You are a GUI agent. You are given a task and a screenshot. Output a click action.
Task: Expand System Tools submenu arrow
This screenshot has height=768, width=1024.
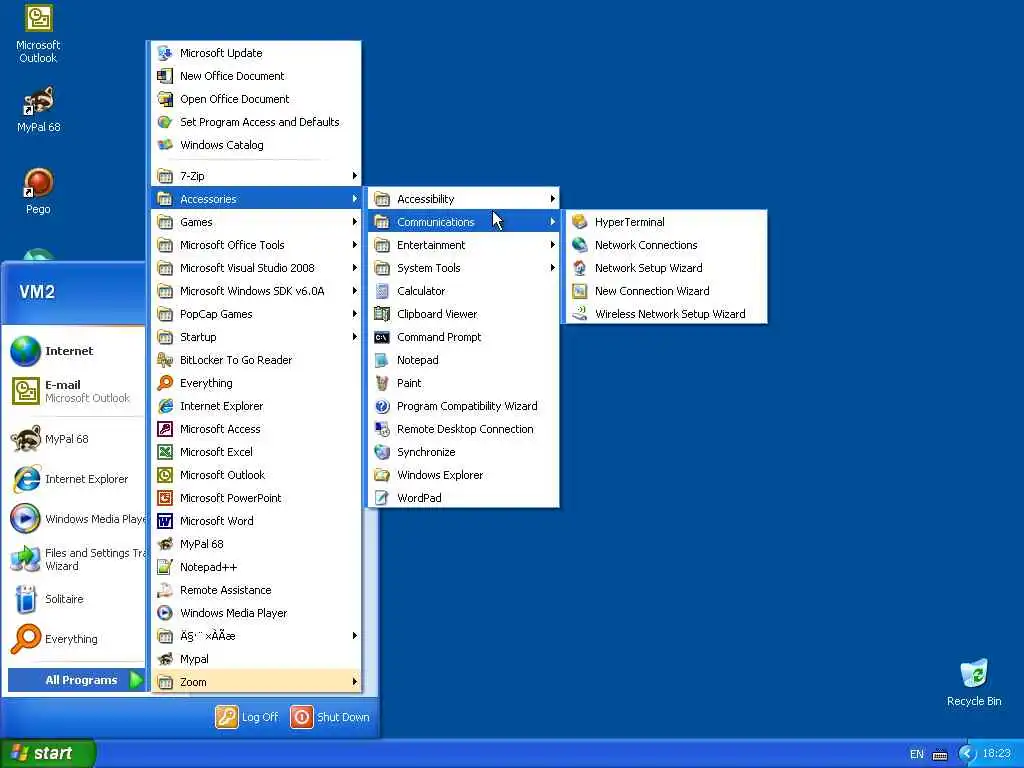point(552,268)
